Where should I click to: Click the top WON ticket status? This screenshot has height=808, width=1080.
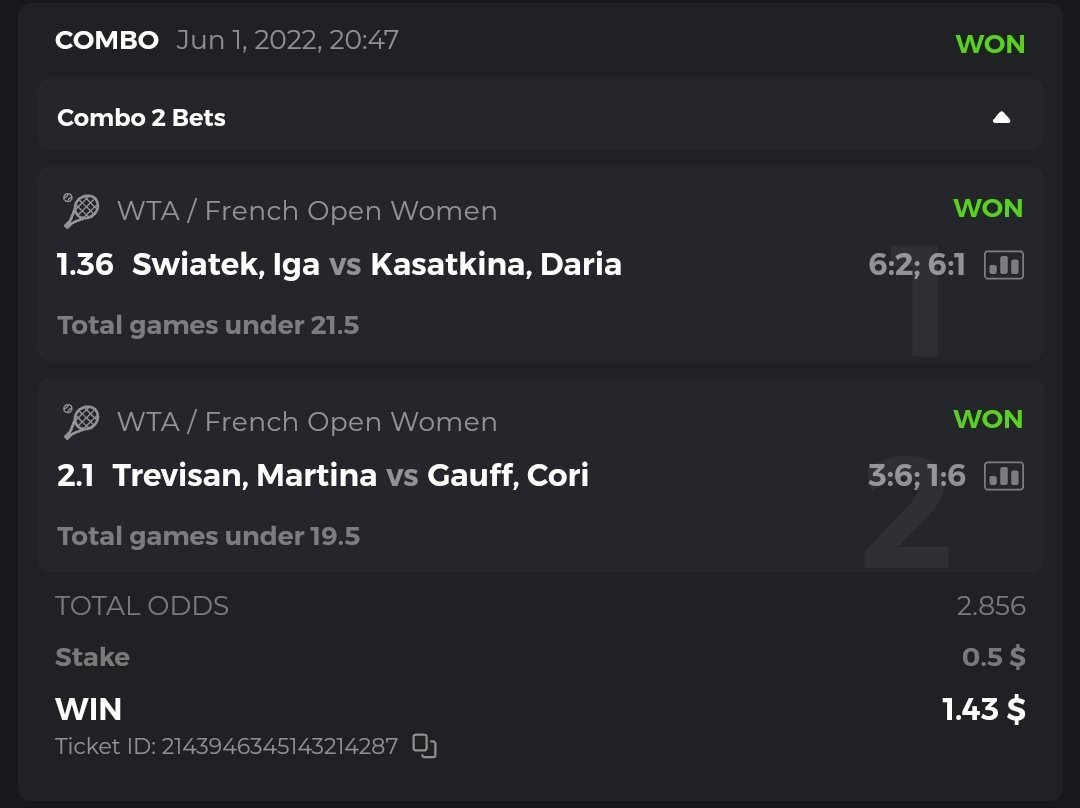[989, 45]
